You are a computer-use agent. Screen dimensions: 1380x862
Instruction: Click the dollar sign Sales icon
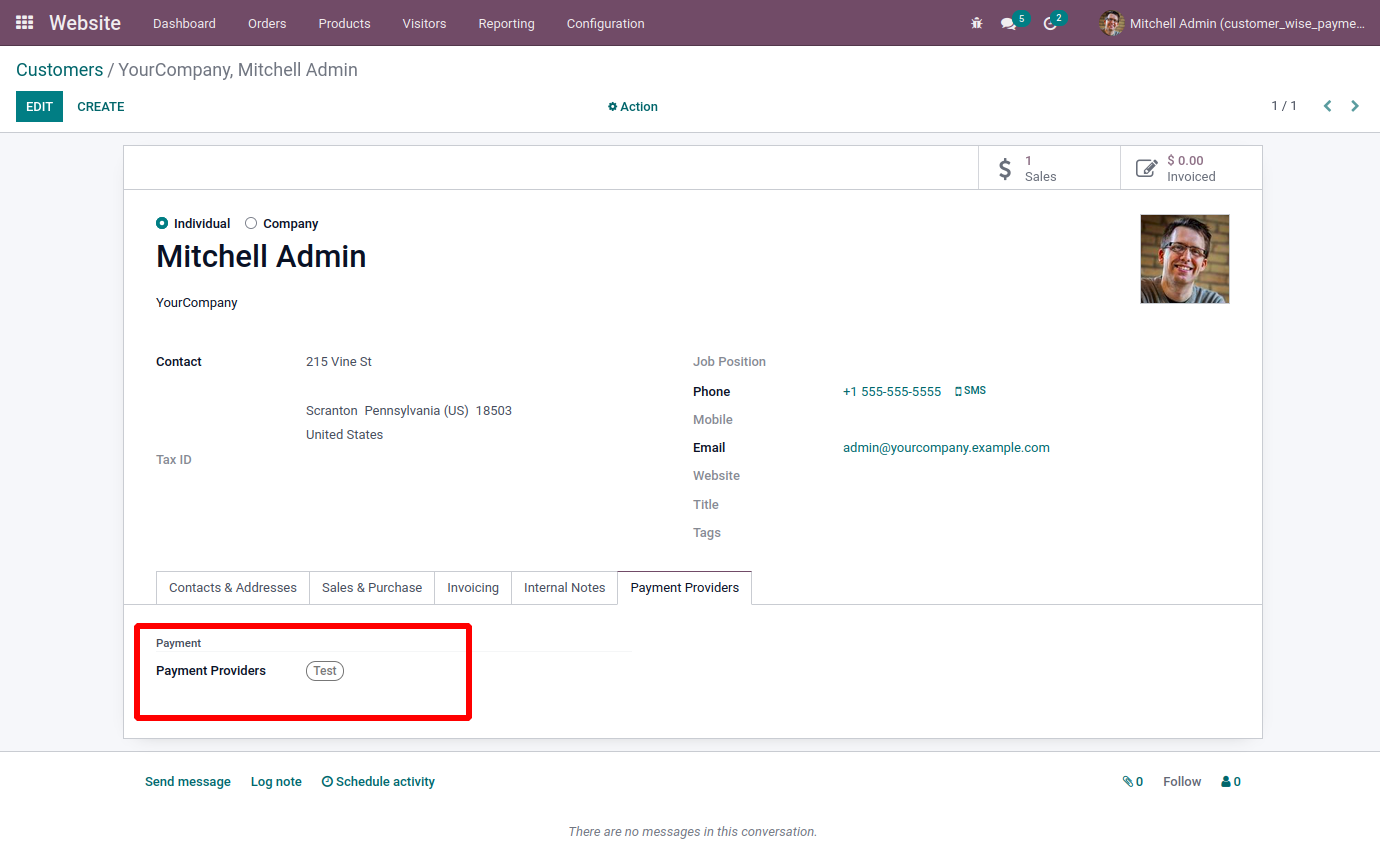point(1005,168)
